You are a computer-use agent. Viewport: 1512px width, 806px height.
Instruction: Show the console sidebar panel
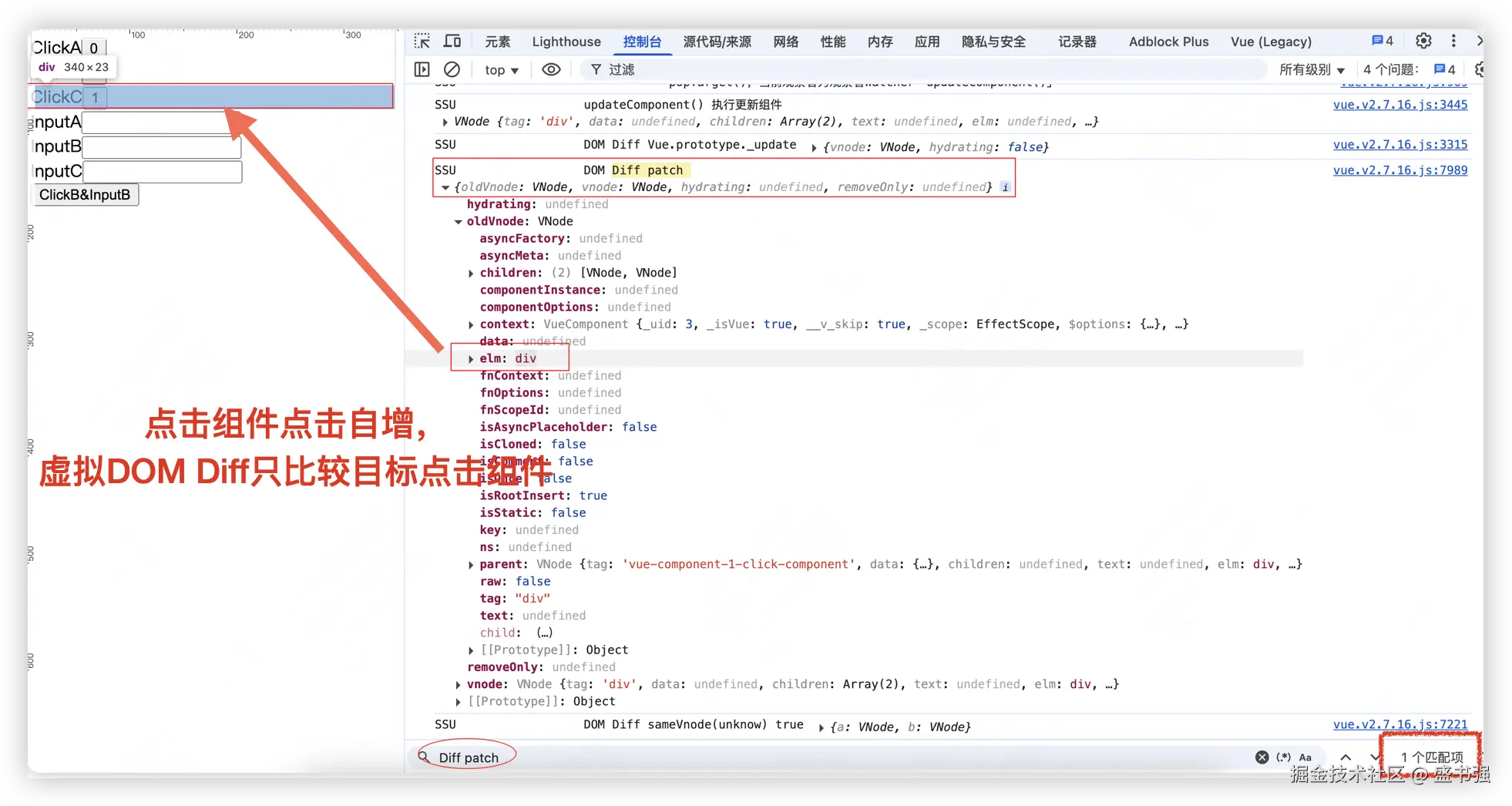click(422, 69)
